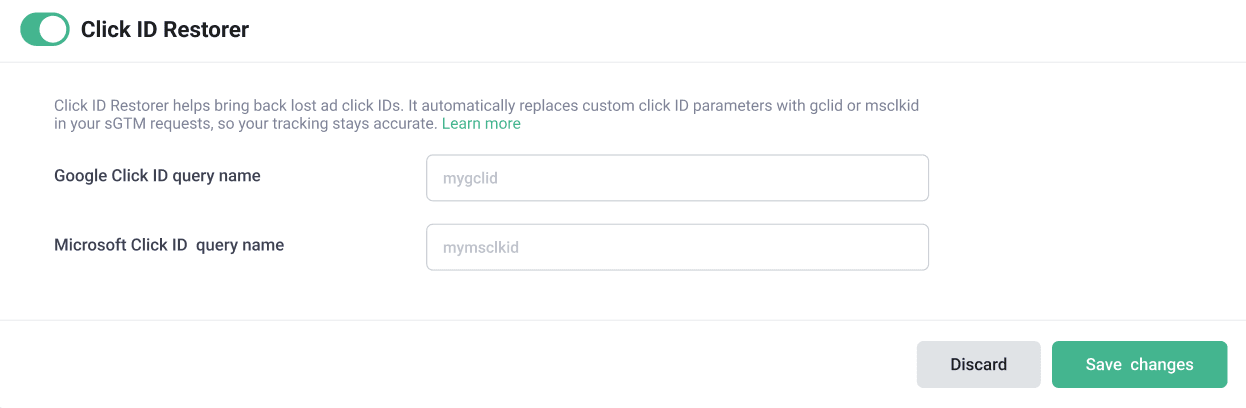Image resolution: width=1246 pixels, height=408 pixels.
Task: Discard the unsaved changes
Action: (978, 364)
